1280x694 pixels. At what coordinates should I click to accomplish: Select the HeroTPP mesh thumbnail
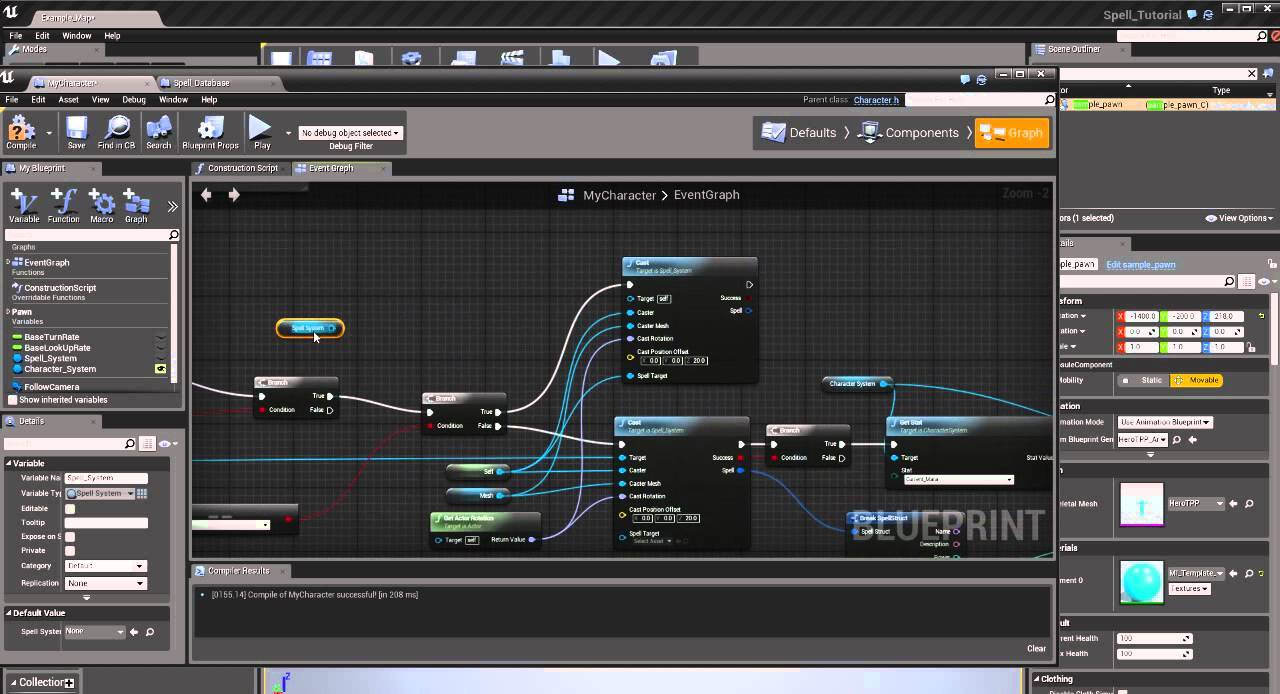click(1142, 504)
